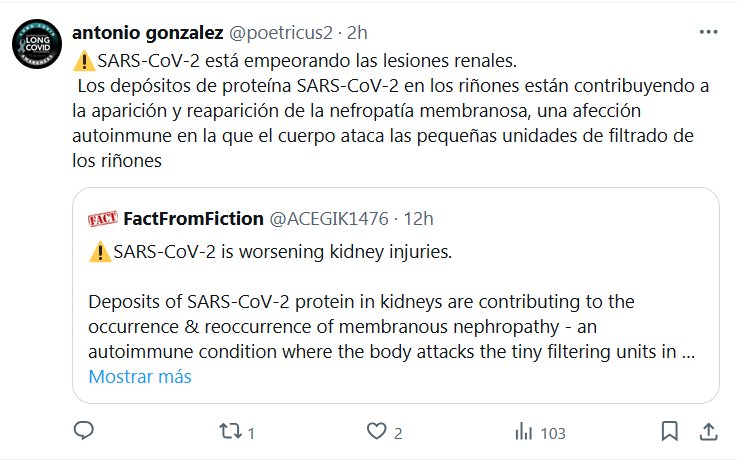Screen dimensions: 738x460
Task: Open the quoted tweet's English text body
Action: pyautogui.click(x=390, y=327)
